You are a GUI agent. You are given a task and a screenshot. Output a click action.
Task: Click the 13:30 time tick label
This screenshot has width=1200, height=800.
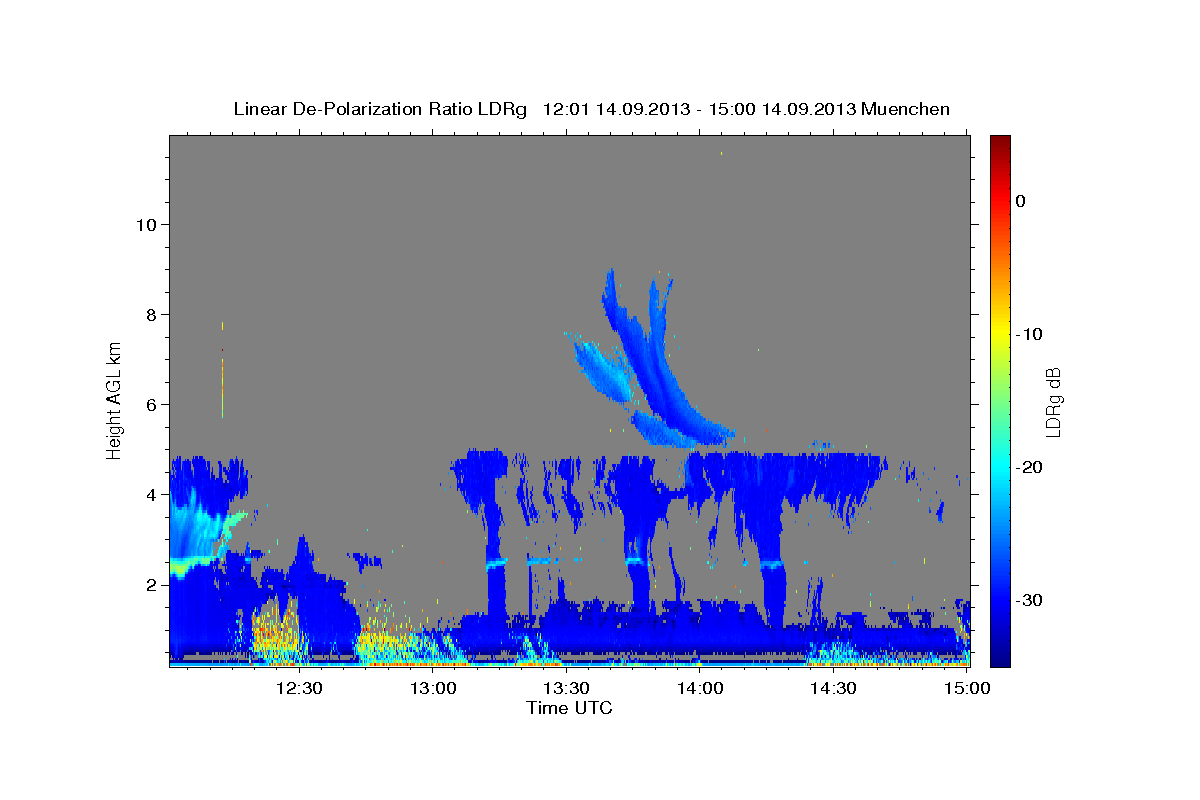[x=566, y=688]
